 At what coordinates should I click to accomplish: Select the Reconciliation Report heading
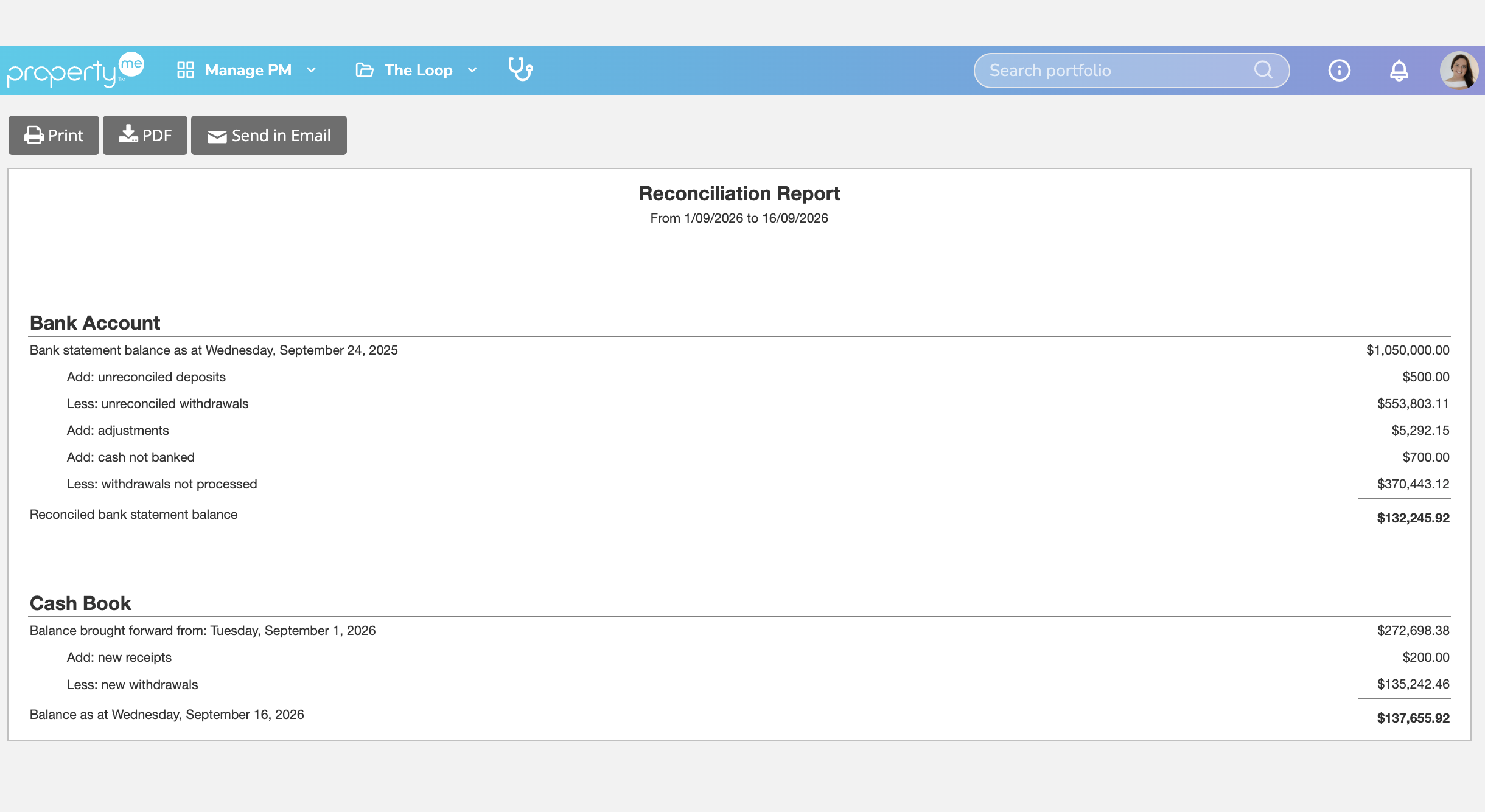739,193
